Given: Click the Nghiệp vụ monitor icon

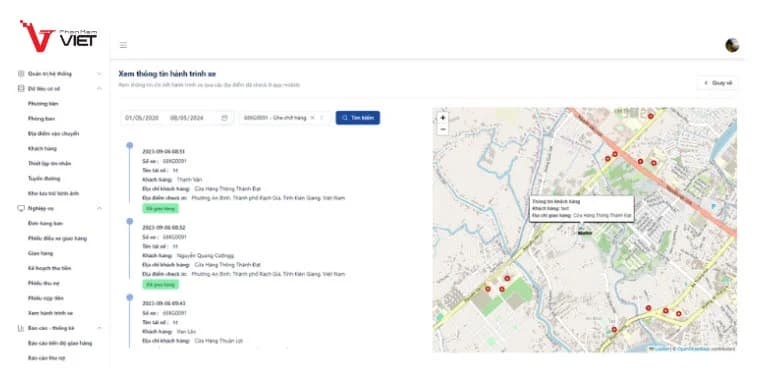Looking at the screenshot, I should click(21, 208).
